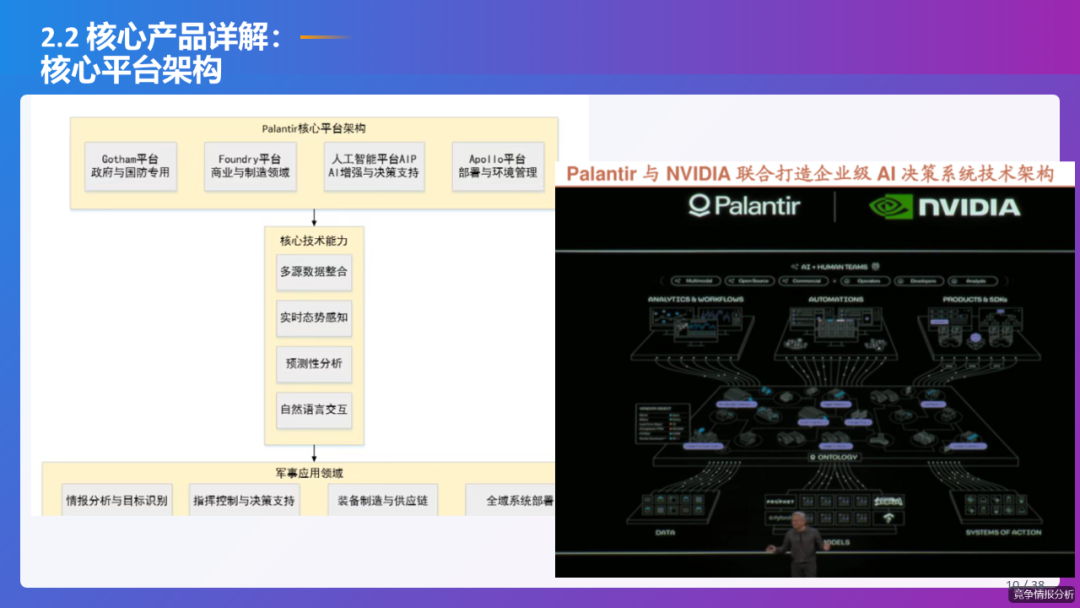1080x608 pixels.
Task: Click the "ONTOLOGY" label in the image
Action: point(833,457)
